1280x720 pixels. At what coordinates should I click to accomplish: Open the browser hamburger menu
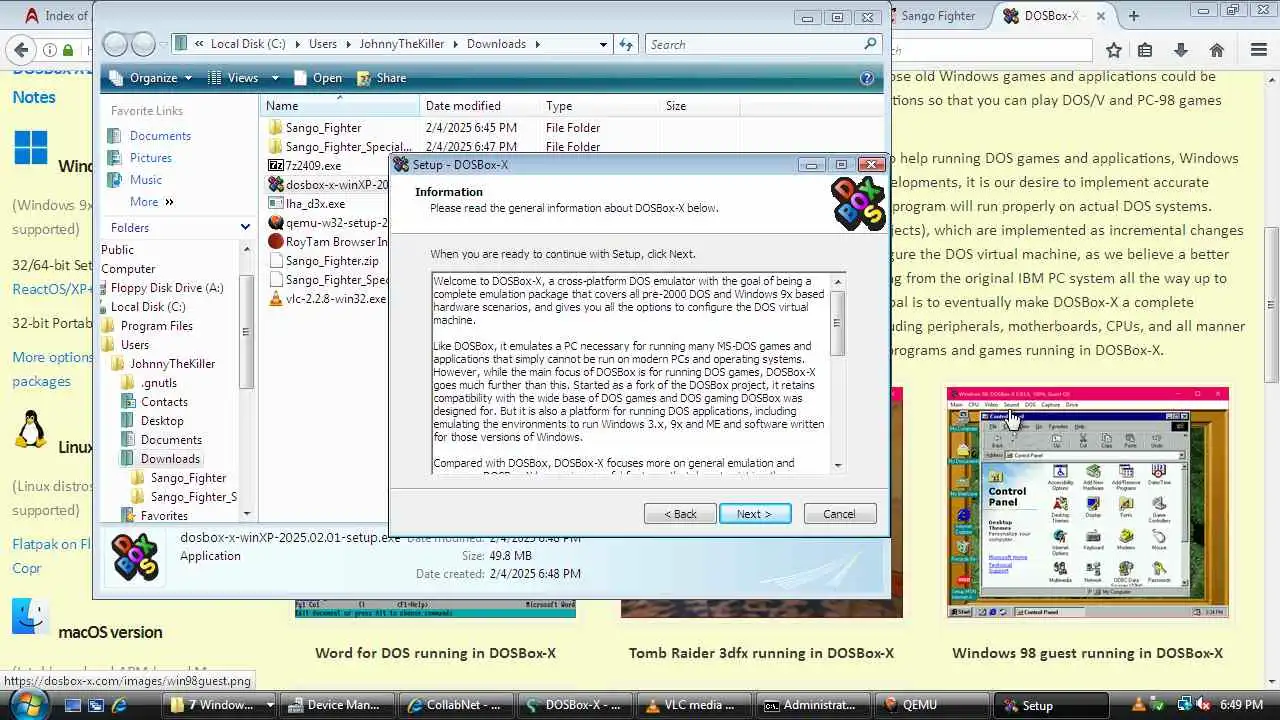1259,50
